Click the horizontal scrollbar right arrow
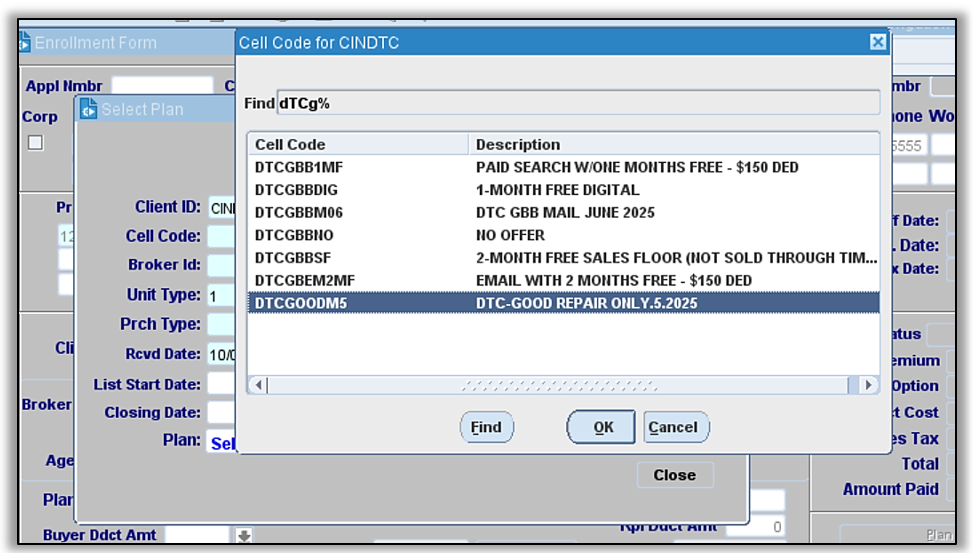973x553 pixels. coord(867,385)
